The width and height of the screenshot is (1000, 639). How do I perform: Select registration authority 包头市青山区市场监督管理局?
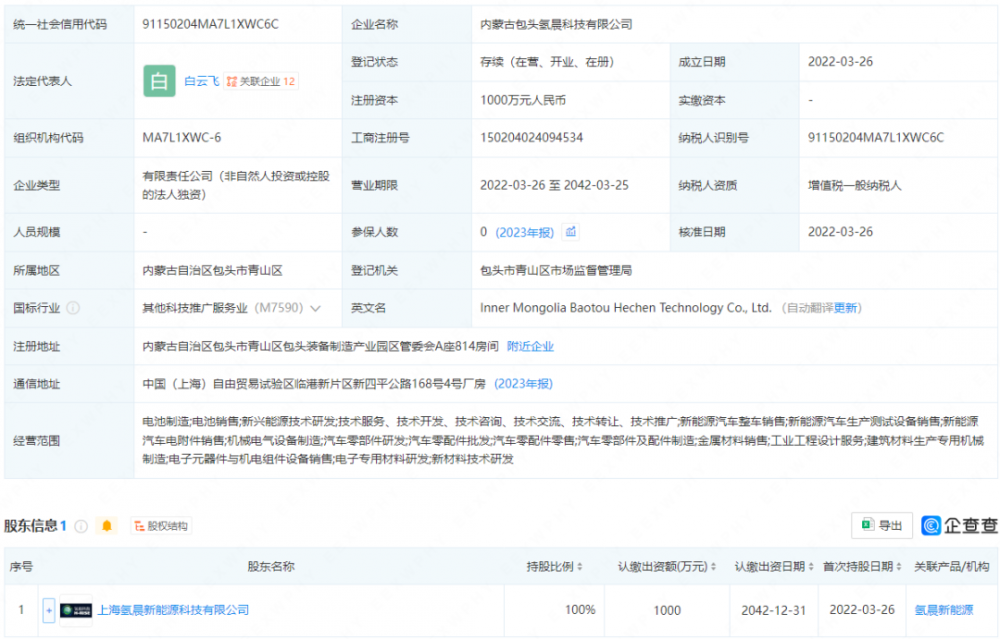tap(556, 270)
